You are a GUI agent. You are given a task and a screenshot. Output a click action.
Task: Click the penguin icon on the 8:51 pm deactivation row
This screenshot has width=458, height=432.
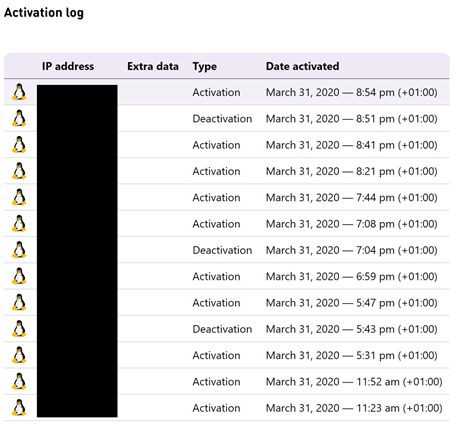(x=19, y=118)
